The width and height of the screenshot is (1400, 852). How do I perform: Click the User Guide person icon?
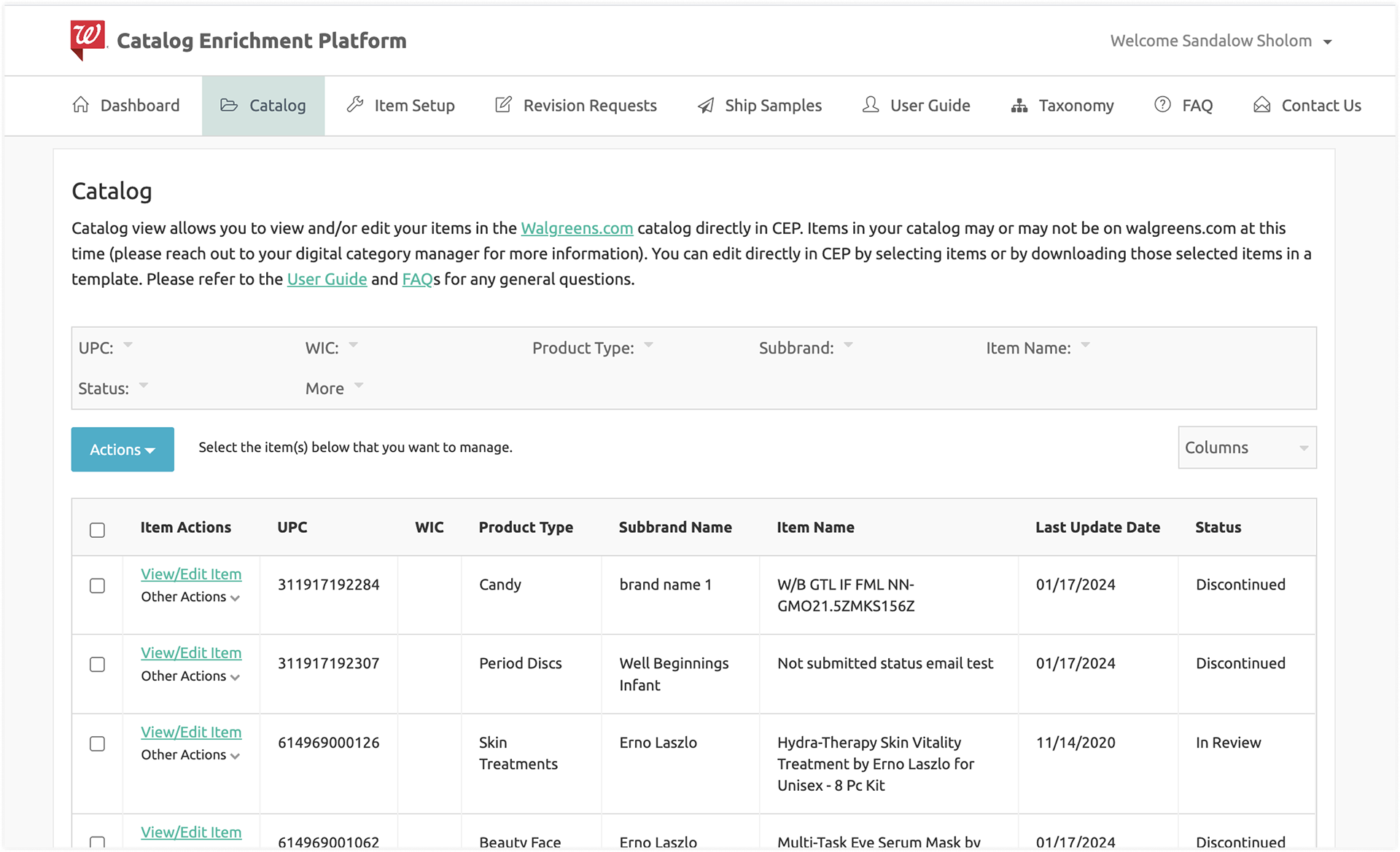(x=870, y=105)
